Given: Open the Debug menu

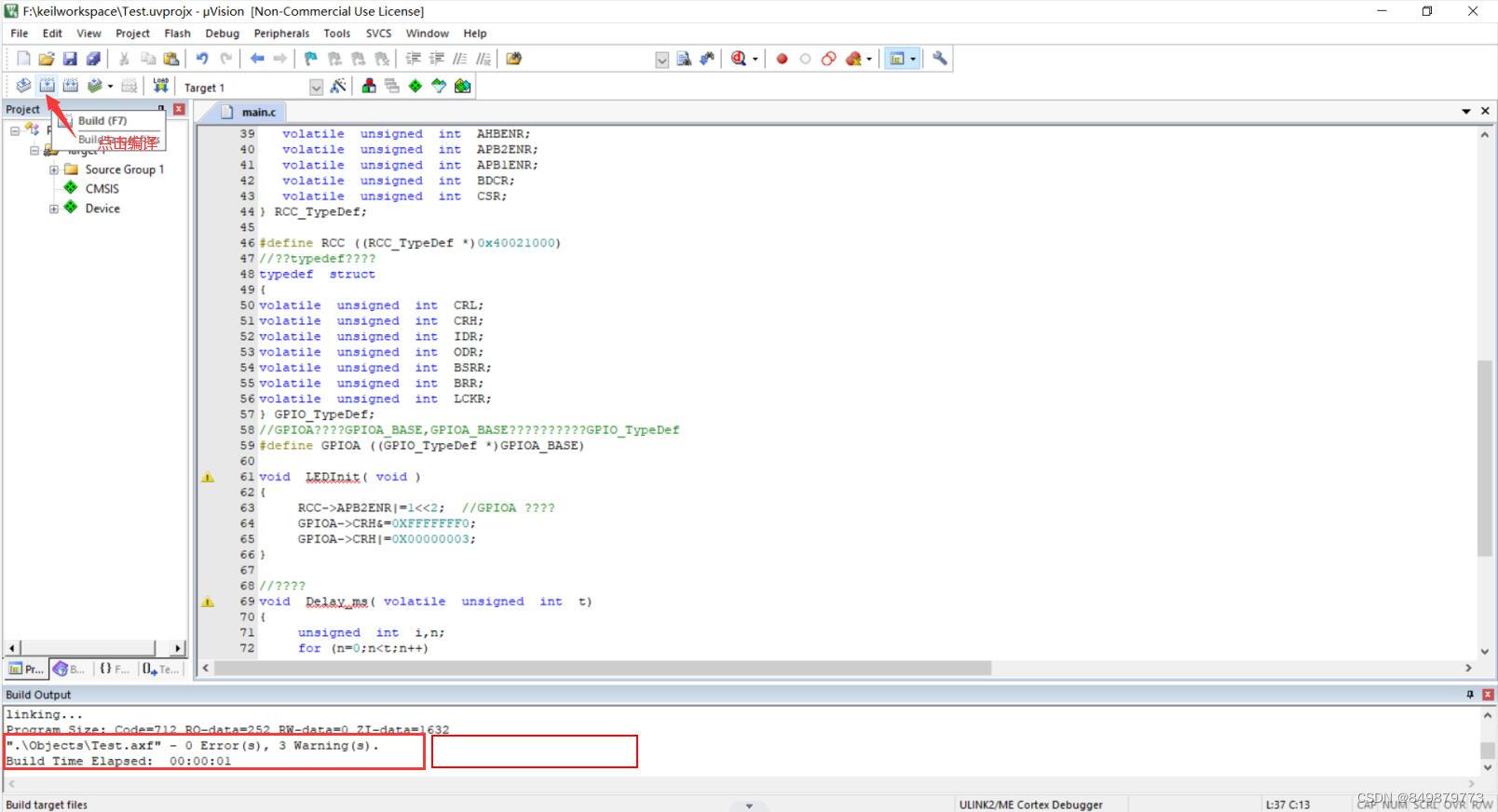Looking at the screenshot, I should point(222,34).
